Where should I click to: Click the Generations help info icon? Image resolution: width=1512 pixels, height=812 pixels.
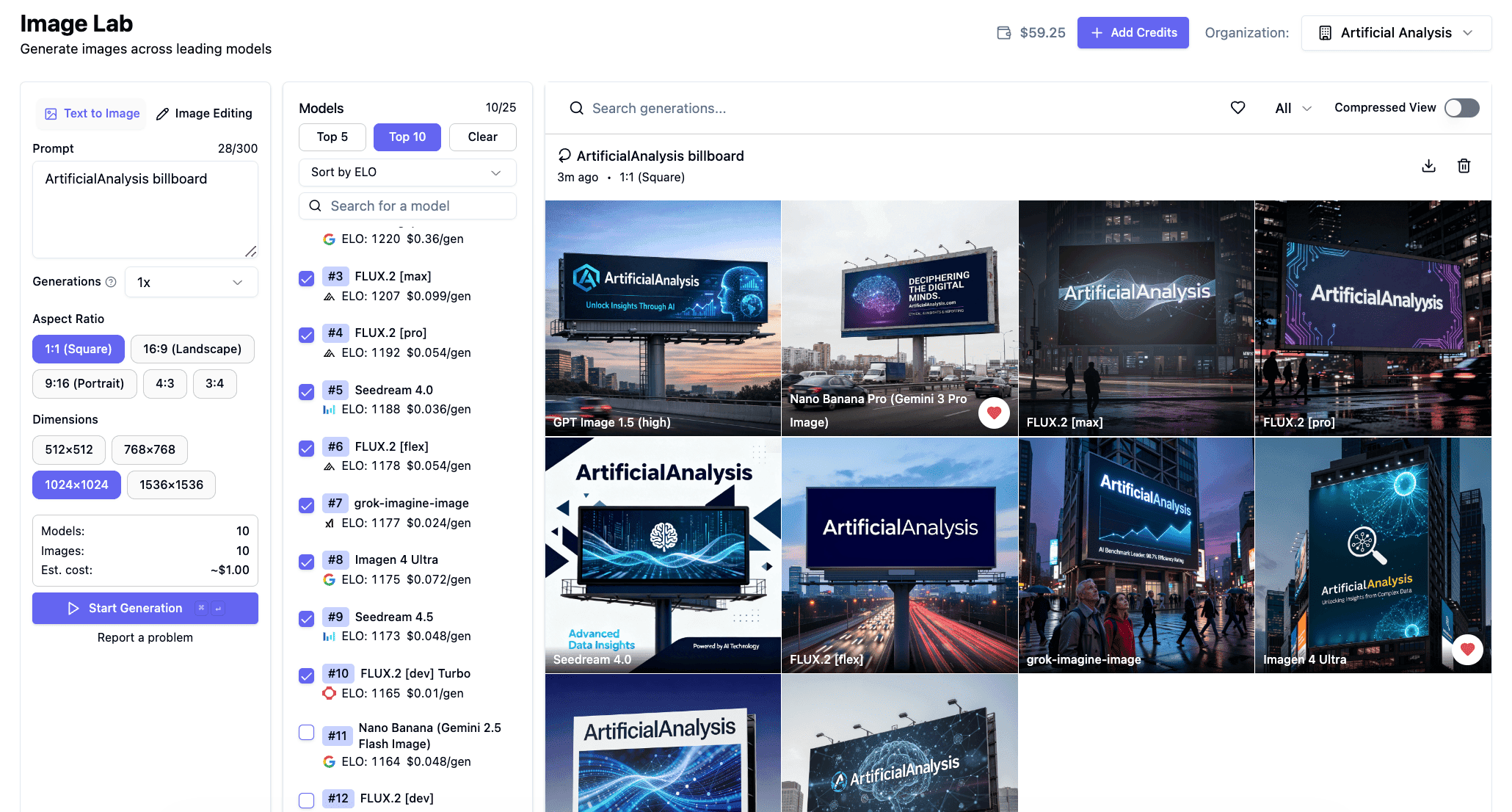[x=111, y=282]
